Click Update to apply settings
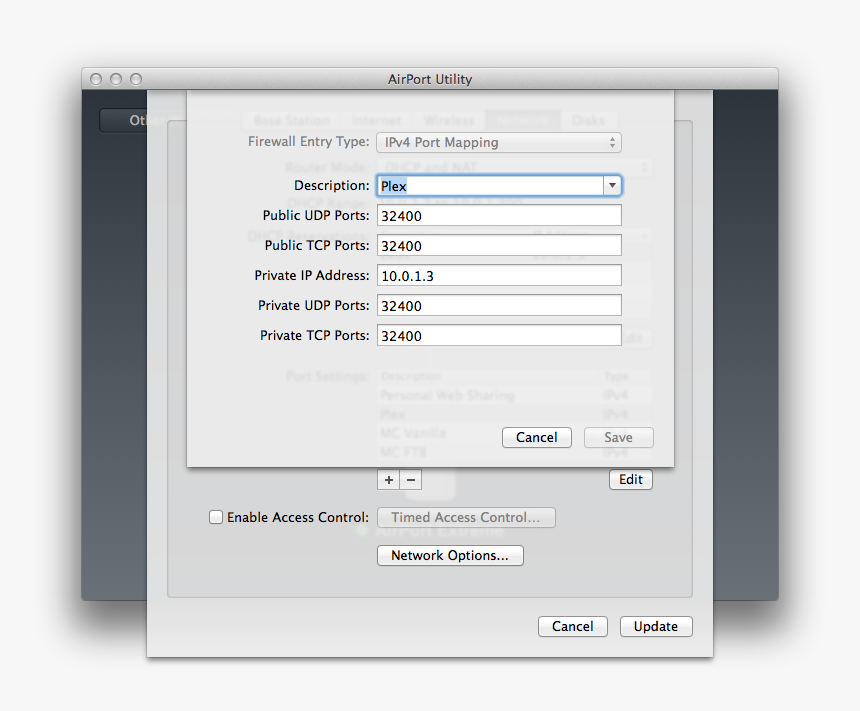 coord(656,627)
